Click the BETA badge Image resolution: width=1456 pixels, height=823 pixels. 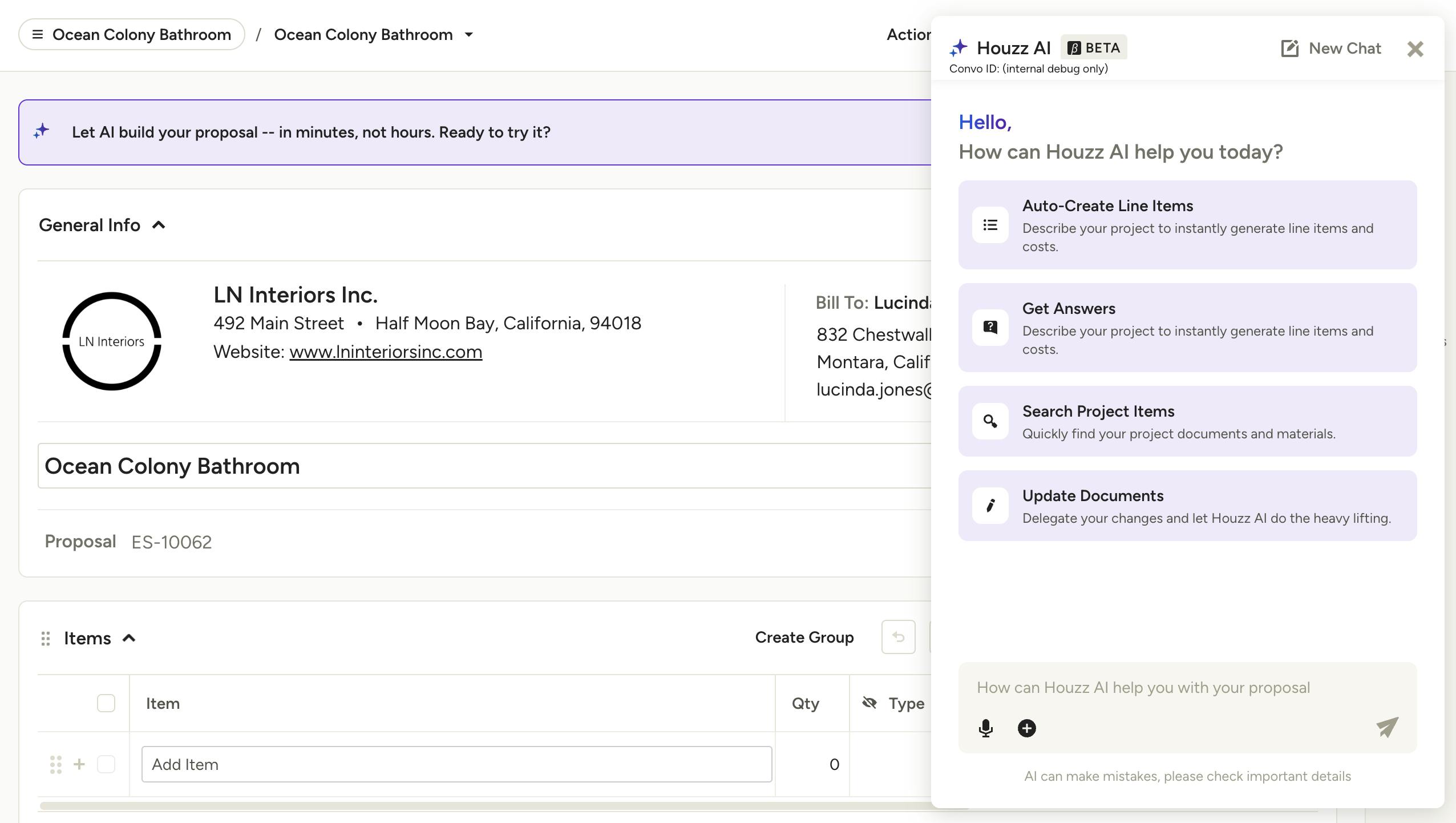(1094, 47)
